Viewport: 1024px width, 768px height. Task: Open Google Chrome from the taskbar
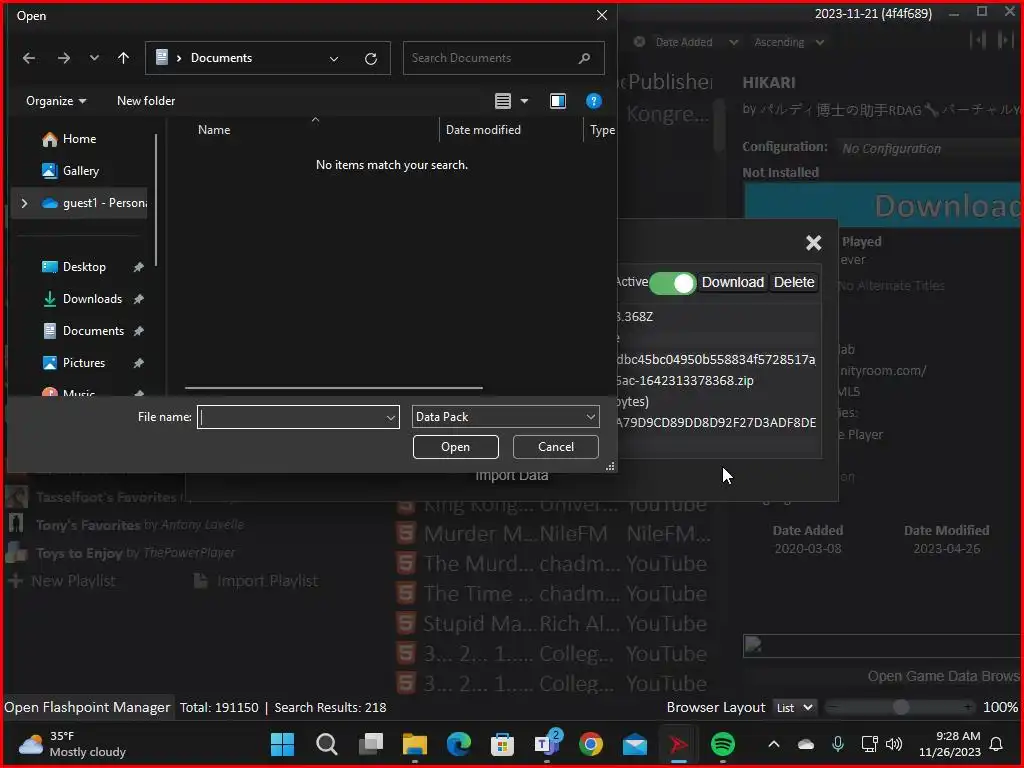(x=590, y=744)
